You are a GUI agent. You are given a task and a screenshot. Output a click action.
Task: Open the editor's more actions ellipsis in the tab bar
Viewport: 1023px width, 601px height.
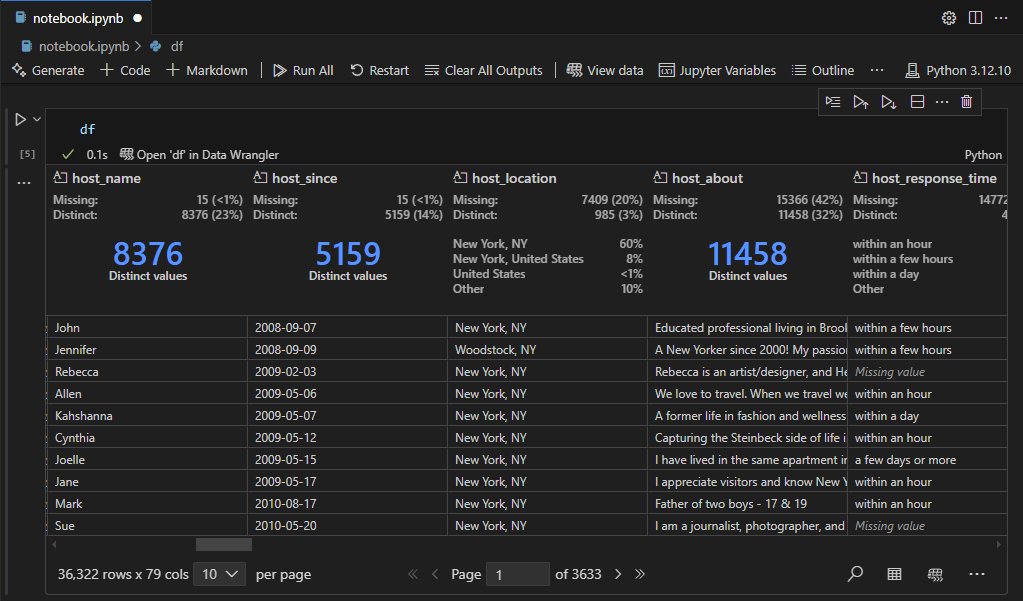[x=1001, y=18]
